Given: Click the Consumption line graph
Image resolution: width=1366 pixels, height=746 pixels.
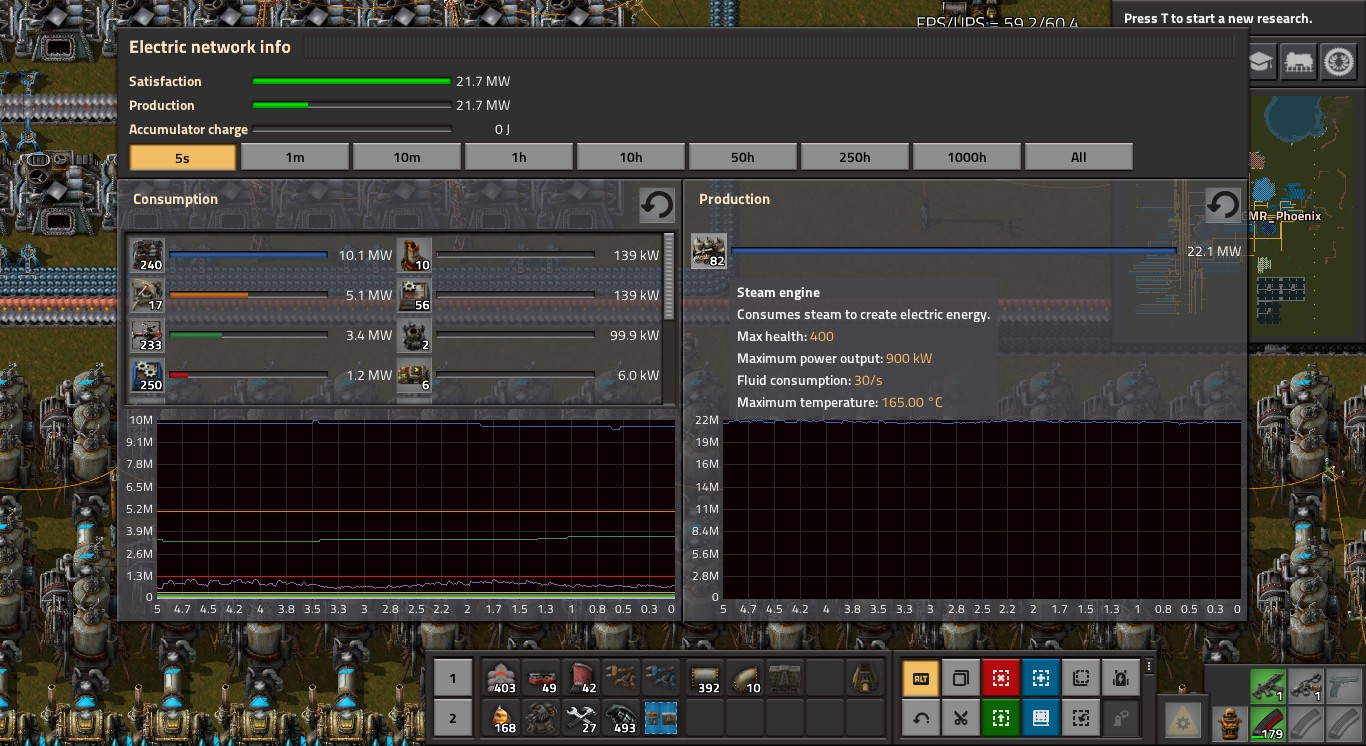Looking at the screenshot, I should [416, 509].
